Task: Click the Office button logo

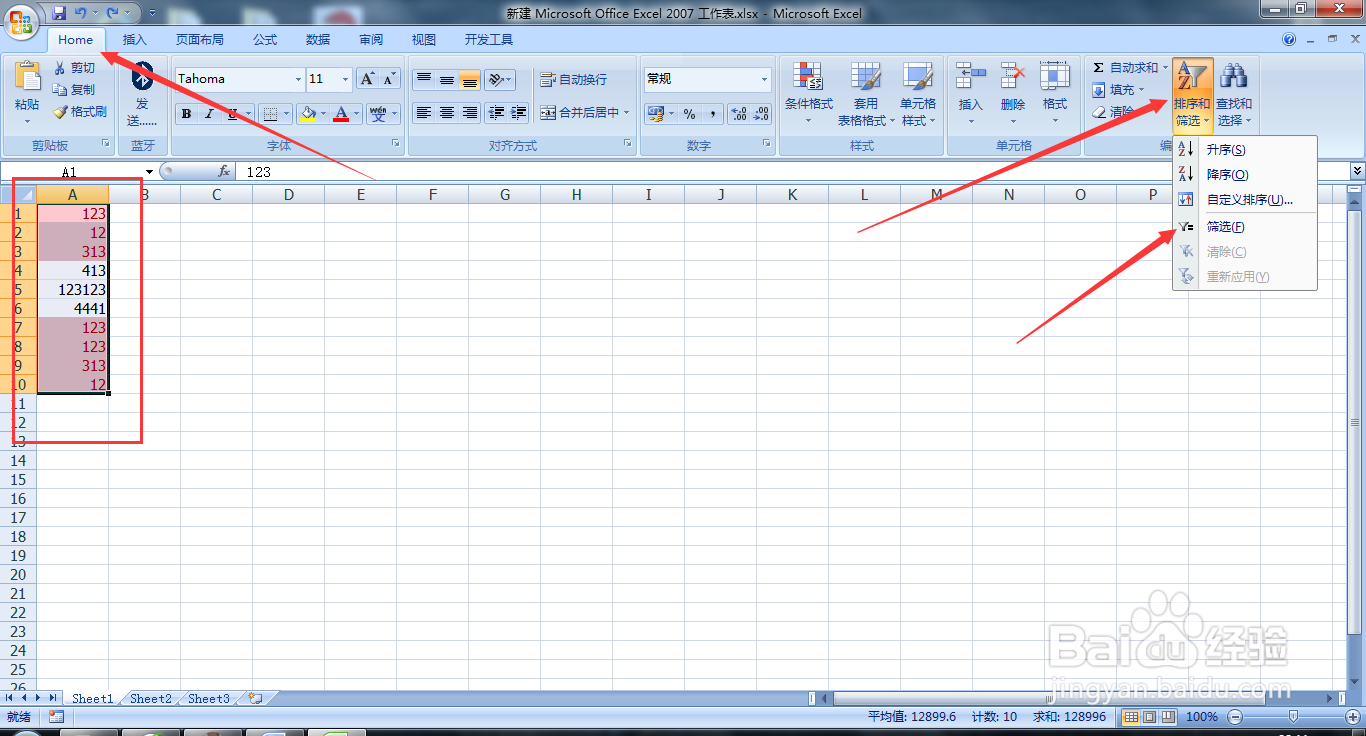Action: coord(20,20)
